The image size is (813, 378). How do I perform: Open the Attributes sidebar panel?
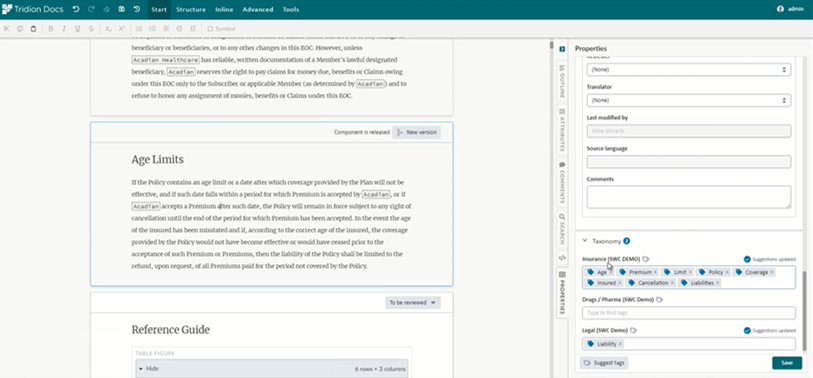(562, 130)
